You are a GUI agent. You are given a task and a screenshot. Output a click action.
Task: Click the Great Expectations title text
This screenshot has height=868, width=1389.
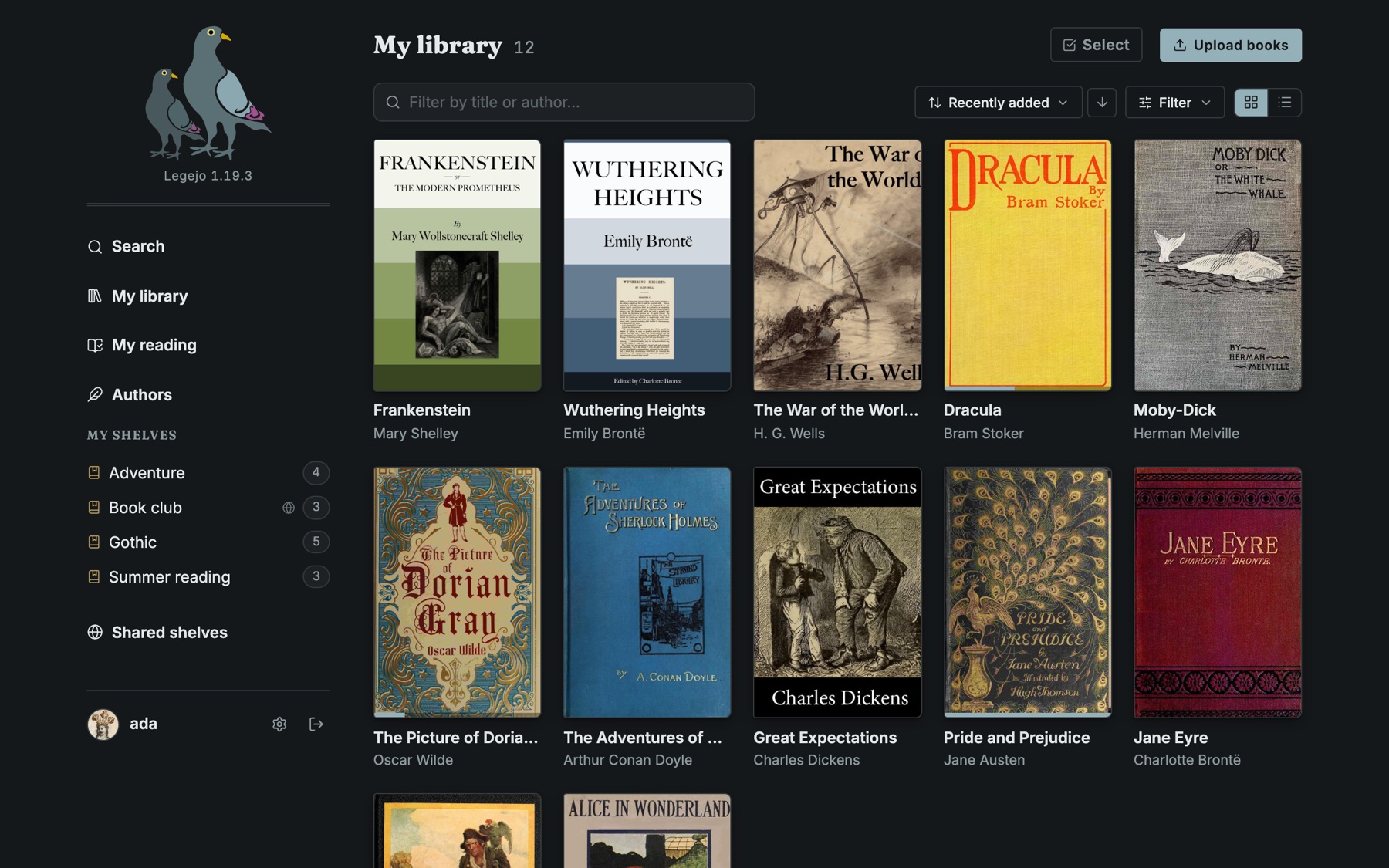[825, 738]
